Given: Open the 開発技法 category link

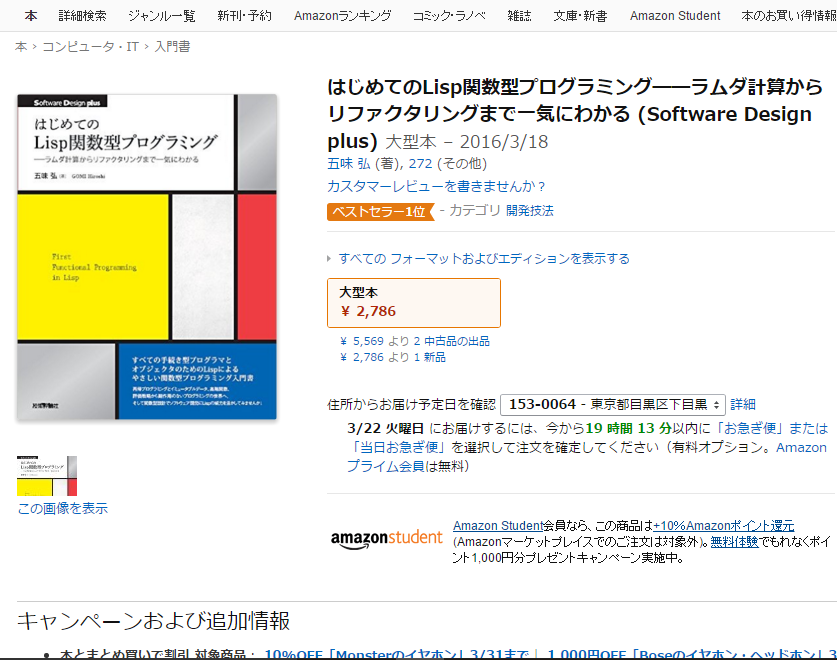Looking at the screenshot, I should click(530, 211).
